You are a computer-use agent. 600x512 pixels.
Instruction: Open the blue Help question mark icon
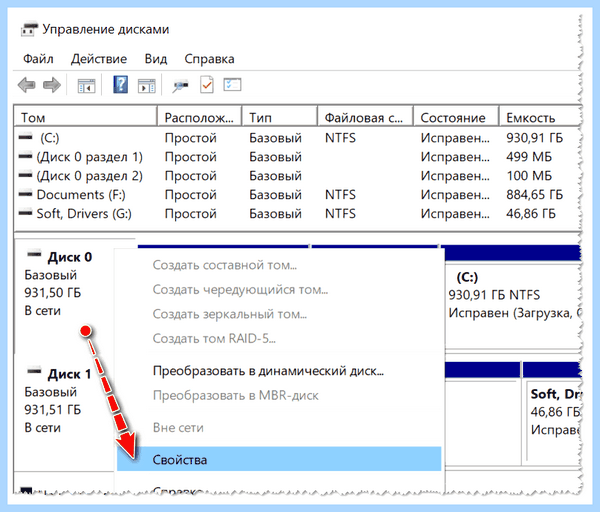point(121,85)
